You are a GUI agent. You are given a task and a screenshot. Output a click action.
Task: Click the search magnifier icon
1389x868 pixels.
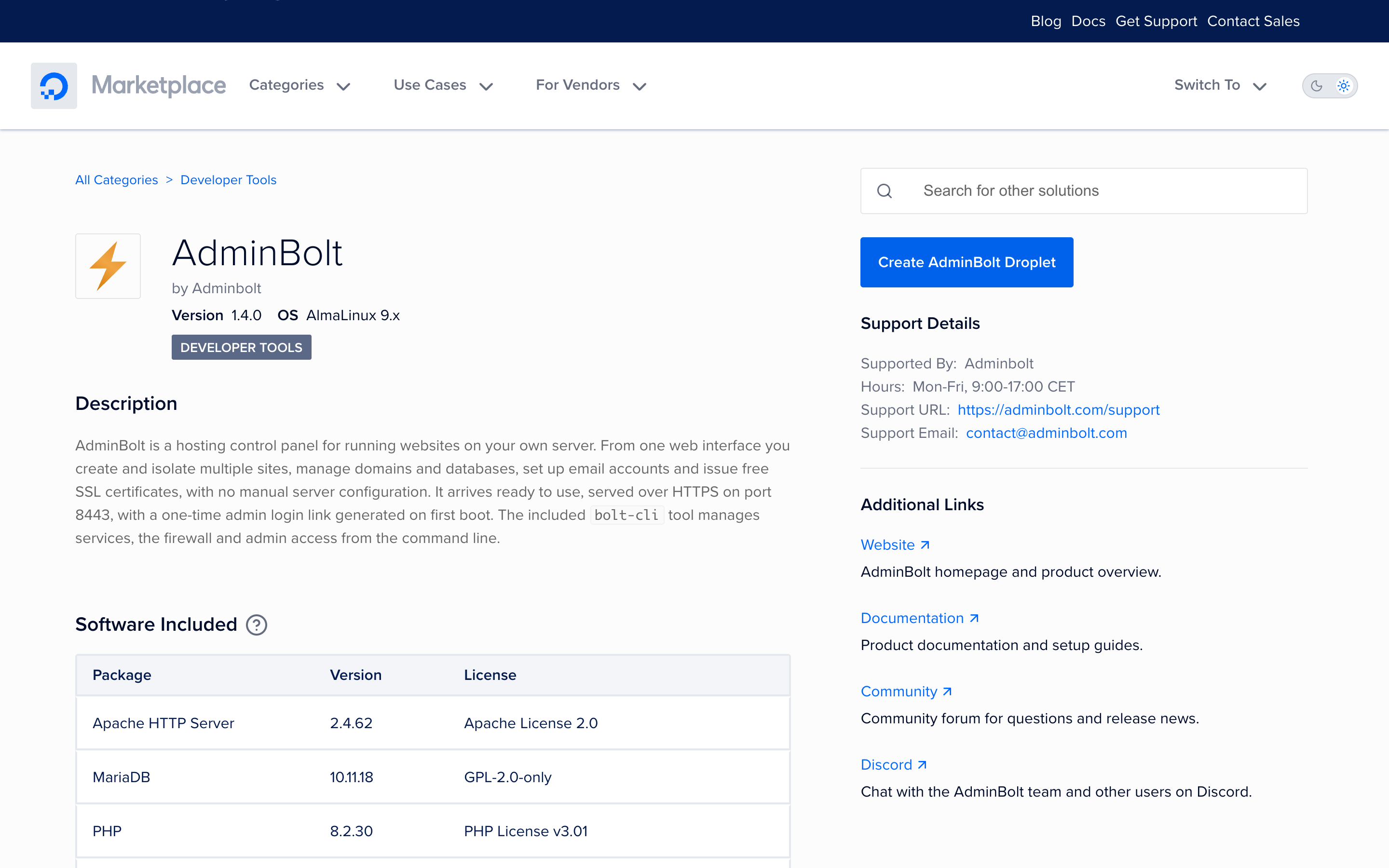(885, 190)
